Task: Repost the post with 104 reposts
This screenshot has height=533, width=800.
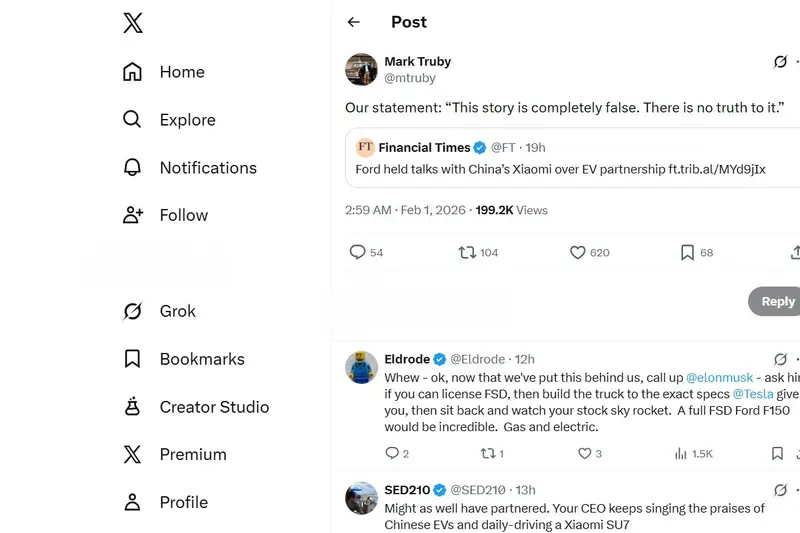Action: click(x=467, y=253)
